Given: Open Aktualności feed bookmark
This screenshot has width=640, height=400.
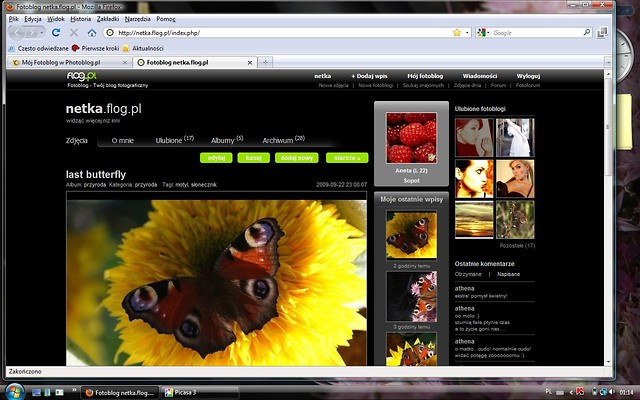Looking at the screenshot, I should (x=143, y=48).
